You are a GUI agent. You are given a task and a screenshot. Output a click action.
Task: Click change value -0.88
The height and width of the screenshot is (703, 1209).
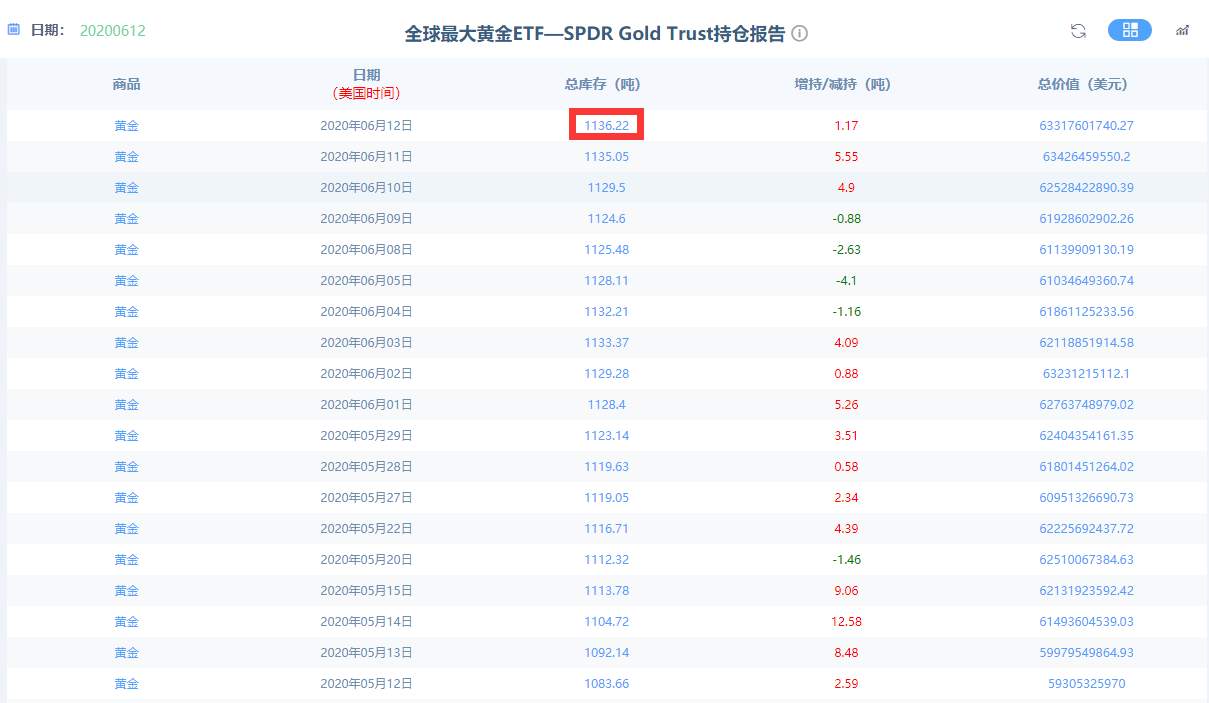tap(847, 219)
